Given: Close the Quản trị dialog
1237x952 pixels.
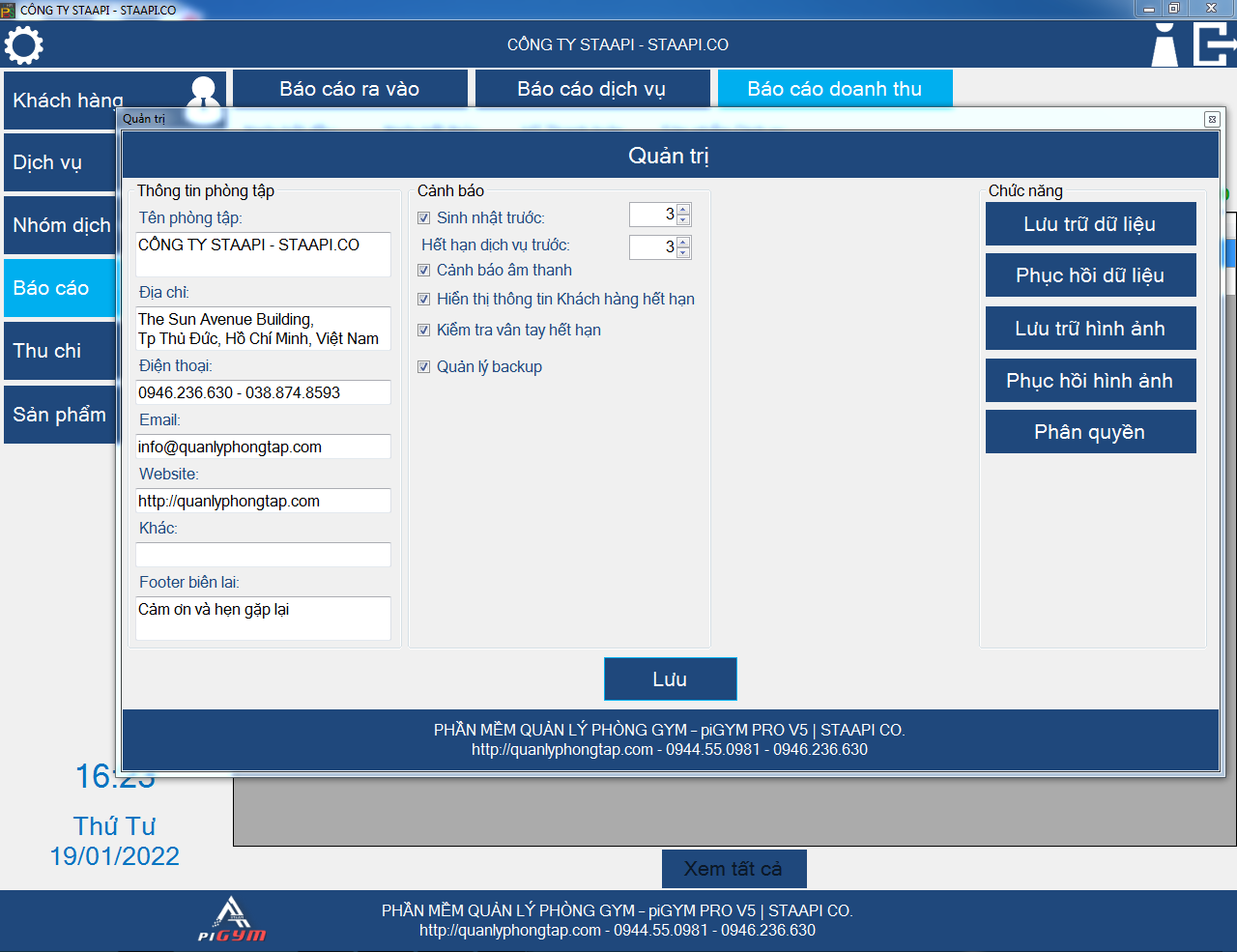Looking at the screenshot, I should pos(1211,119).
